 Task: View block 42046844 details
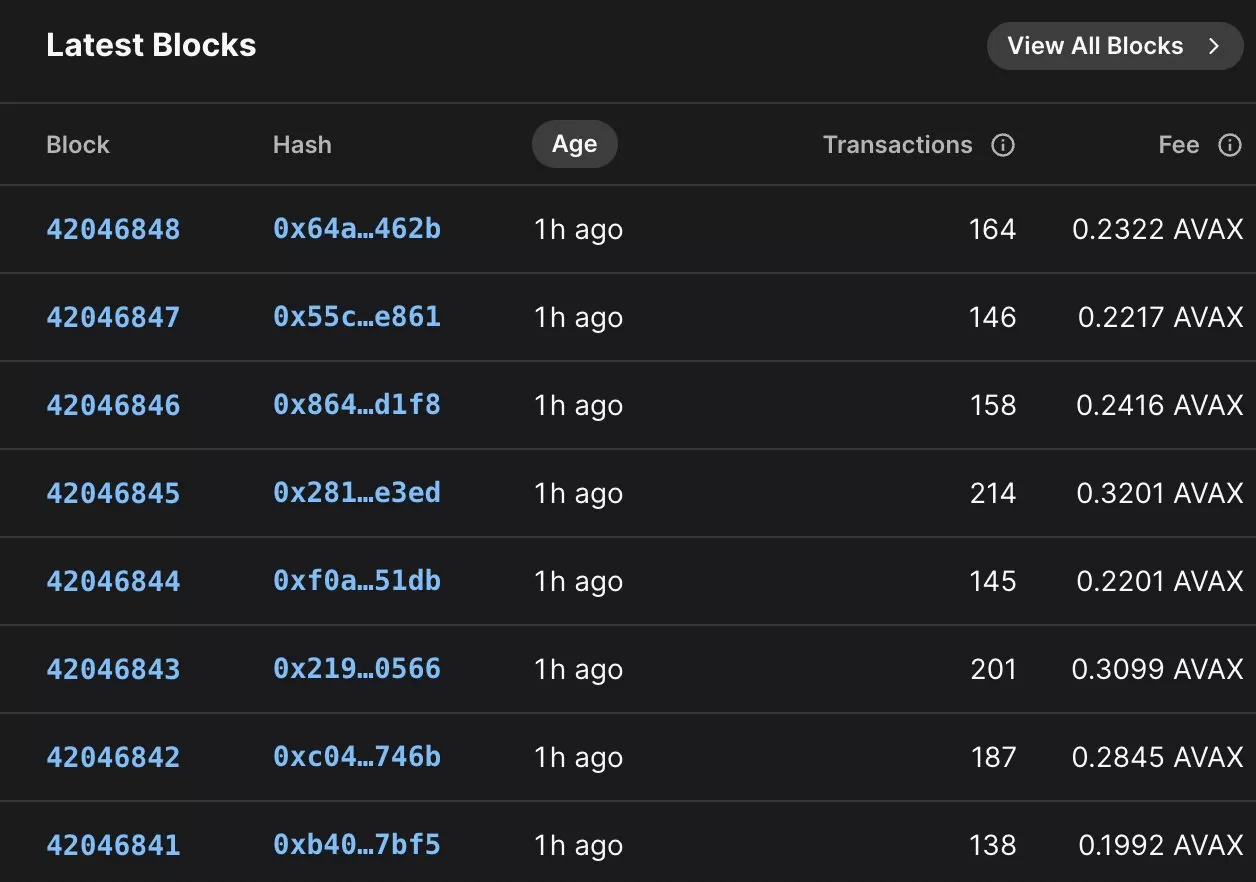point(113,582)
